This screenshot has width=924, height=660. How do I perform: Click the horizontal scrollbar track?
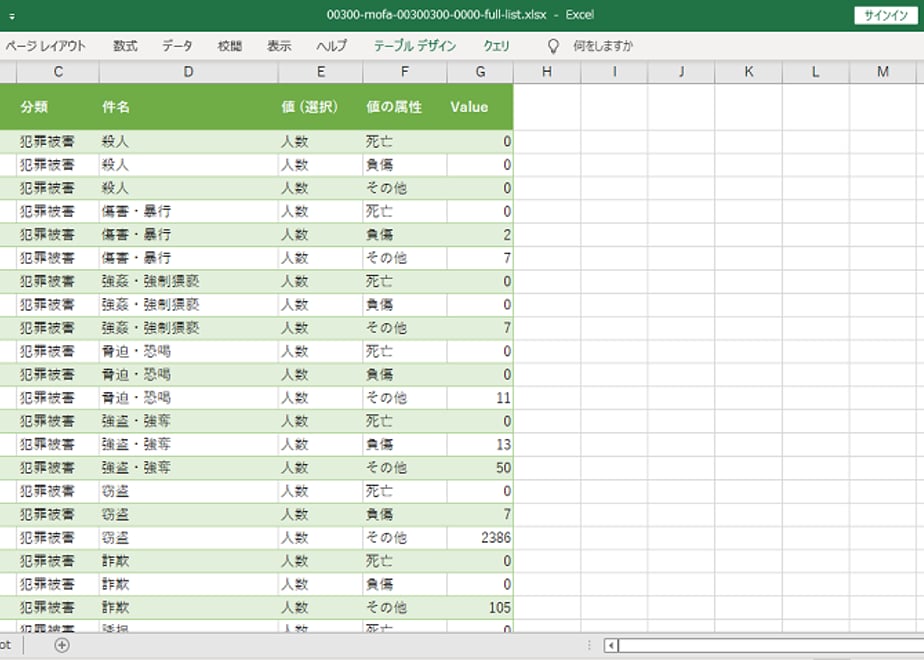771,646
